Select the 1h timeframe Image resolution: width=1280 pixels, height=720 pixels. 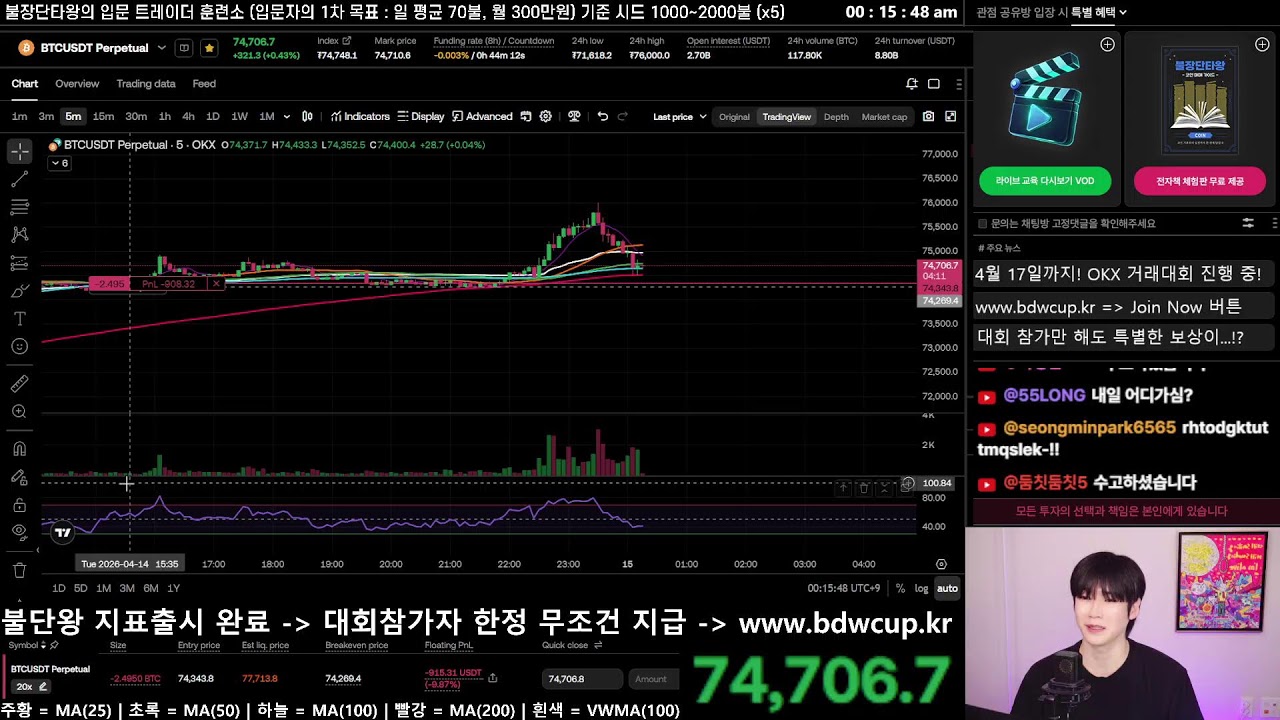[x=164, y=116]
